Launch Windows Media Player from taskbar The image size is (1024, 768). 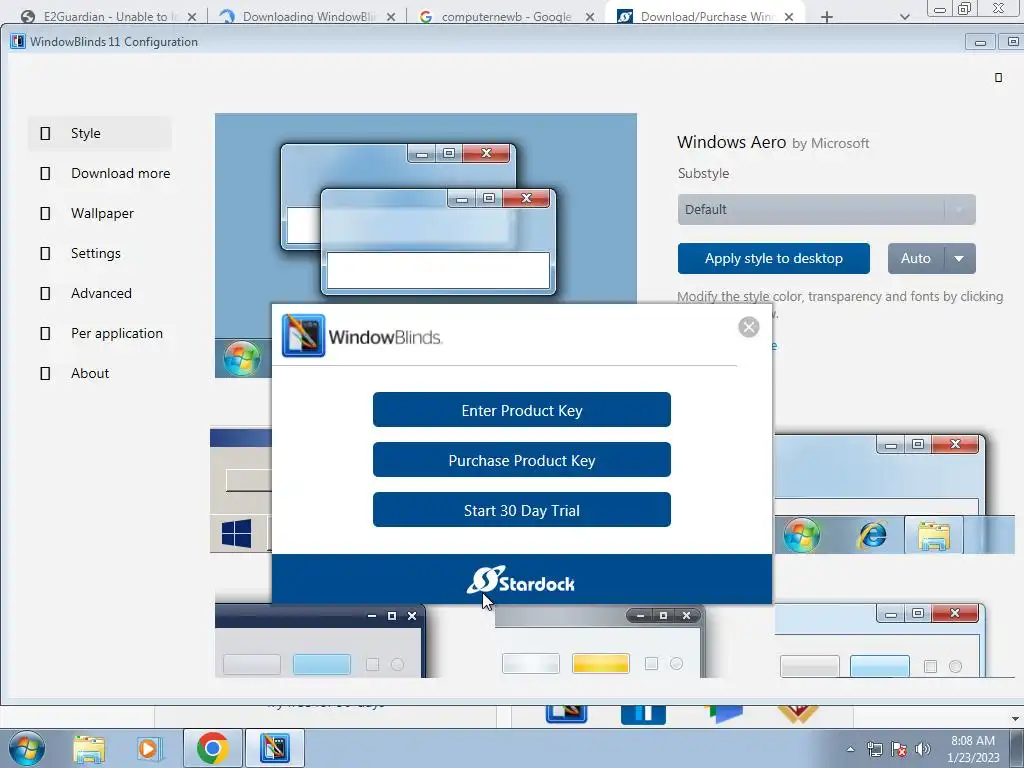pyautogui.click(x=150, y=749)
